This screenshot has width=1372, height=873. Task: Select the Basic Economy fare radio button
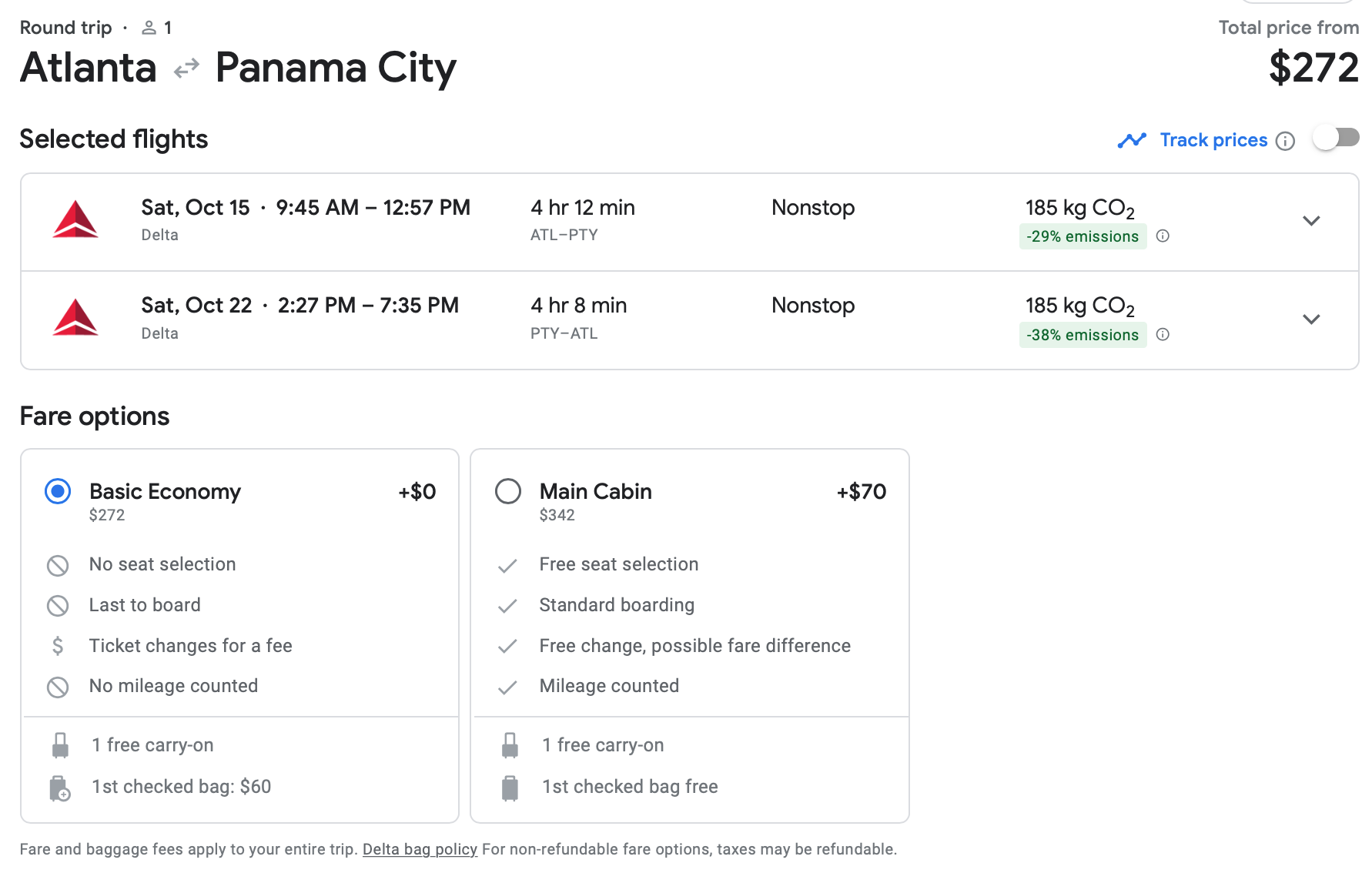(58, 491)
